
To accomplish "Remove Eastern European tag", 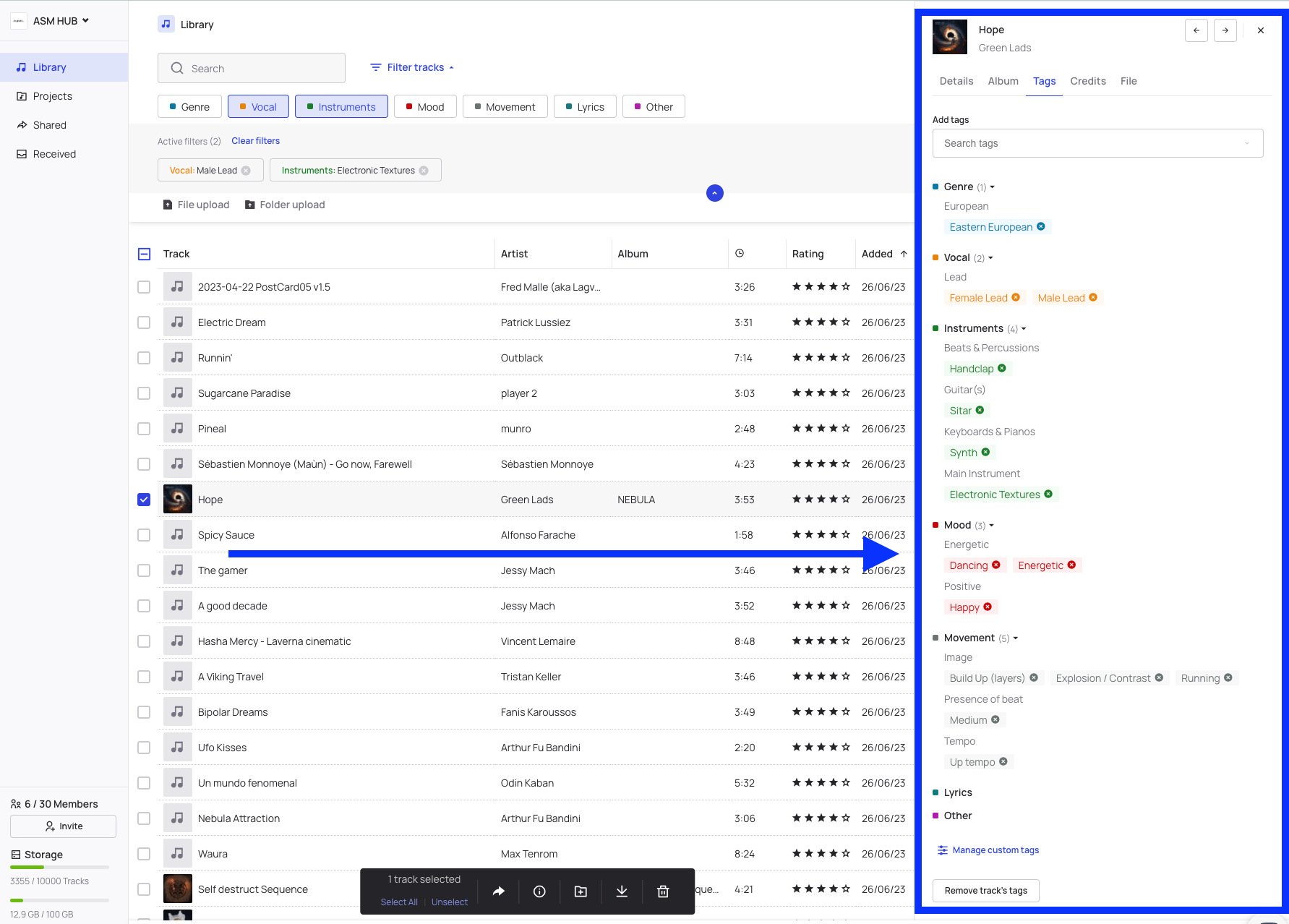I will 1041,226.
